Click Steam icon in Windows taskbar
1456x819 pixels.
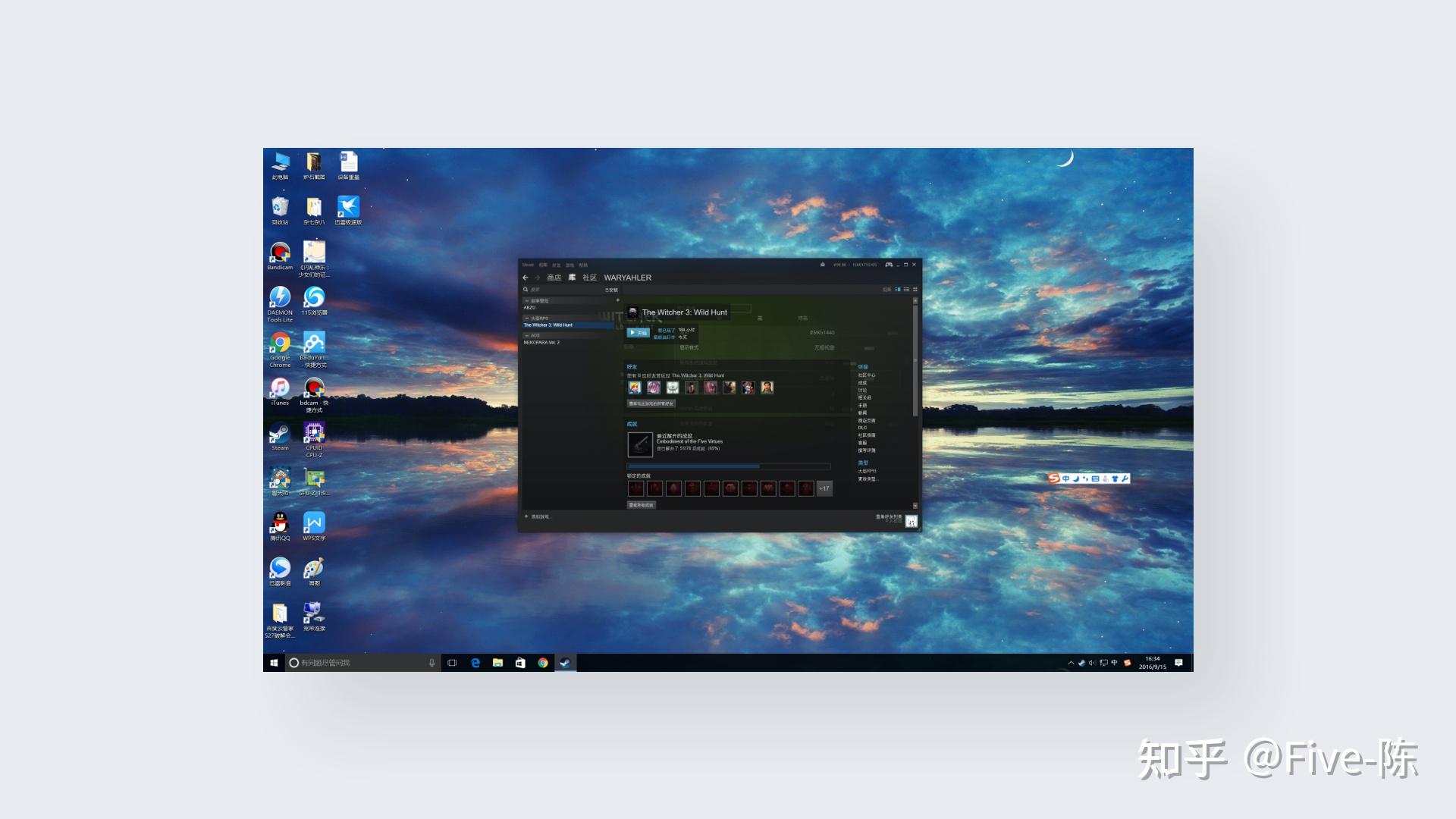565,663
